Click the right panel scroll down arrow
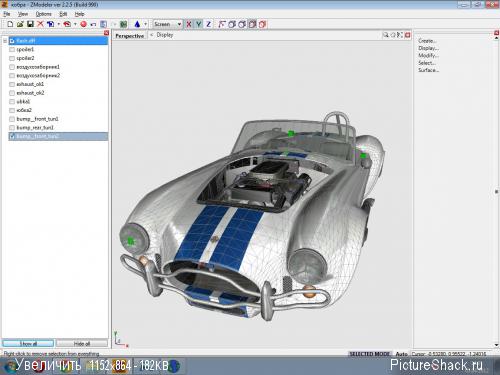This screenshot has height=375, width=500. 496,345
